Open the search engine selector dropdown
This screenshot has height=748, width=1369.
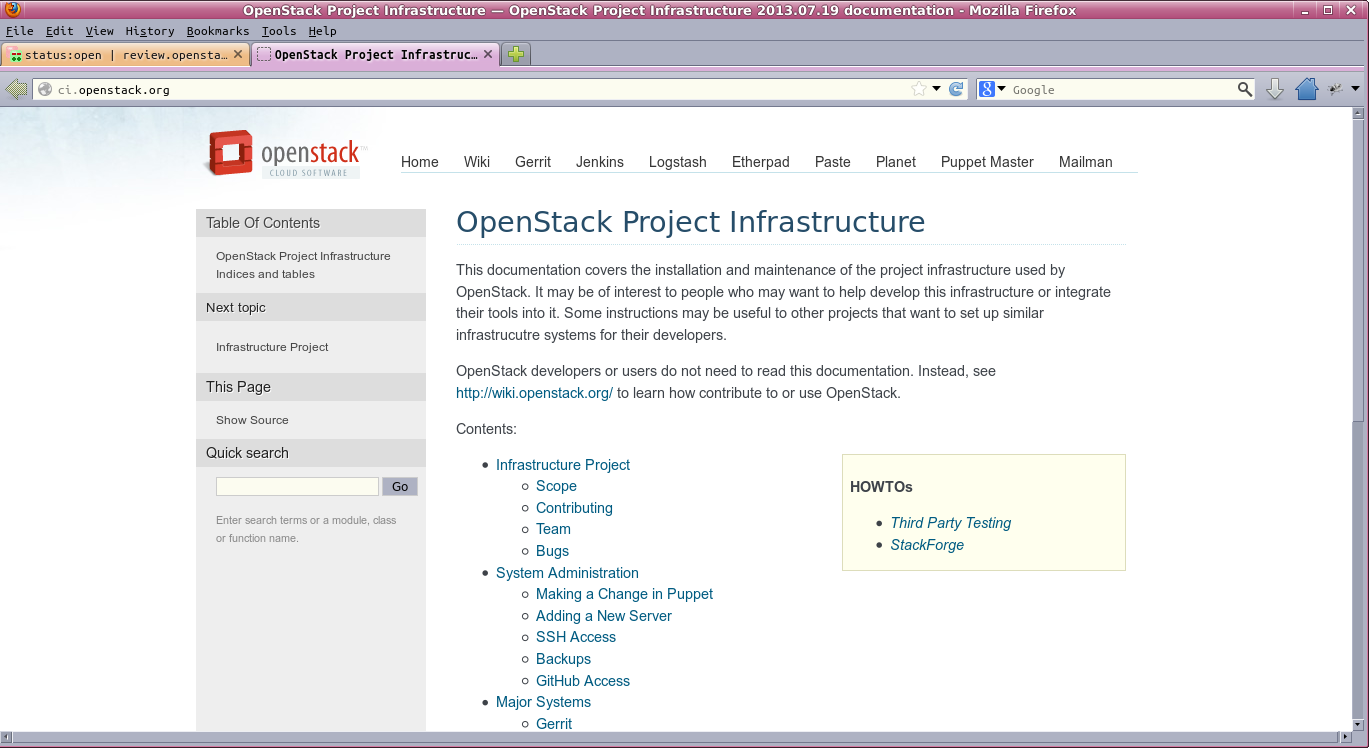point(992,90)
